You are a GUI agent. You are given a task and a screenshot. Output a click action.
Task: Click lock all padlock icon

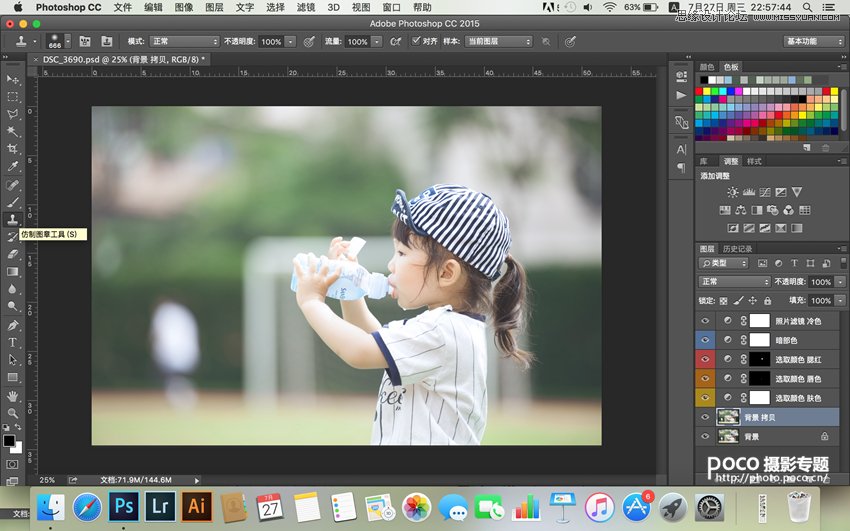(768, 301)
